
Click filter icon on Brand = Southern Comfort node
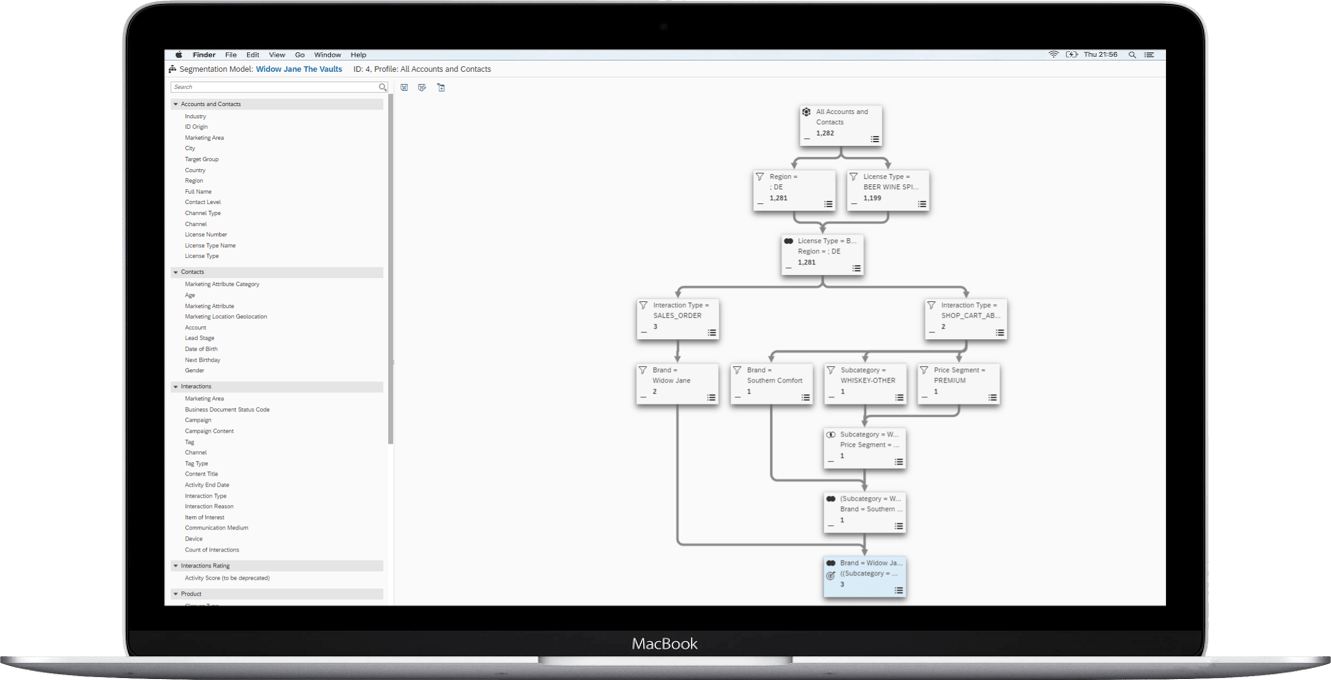736,370
